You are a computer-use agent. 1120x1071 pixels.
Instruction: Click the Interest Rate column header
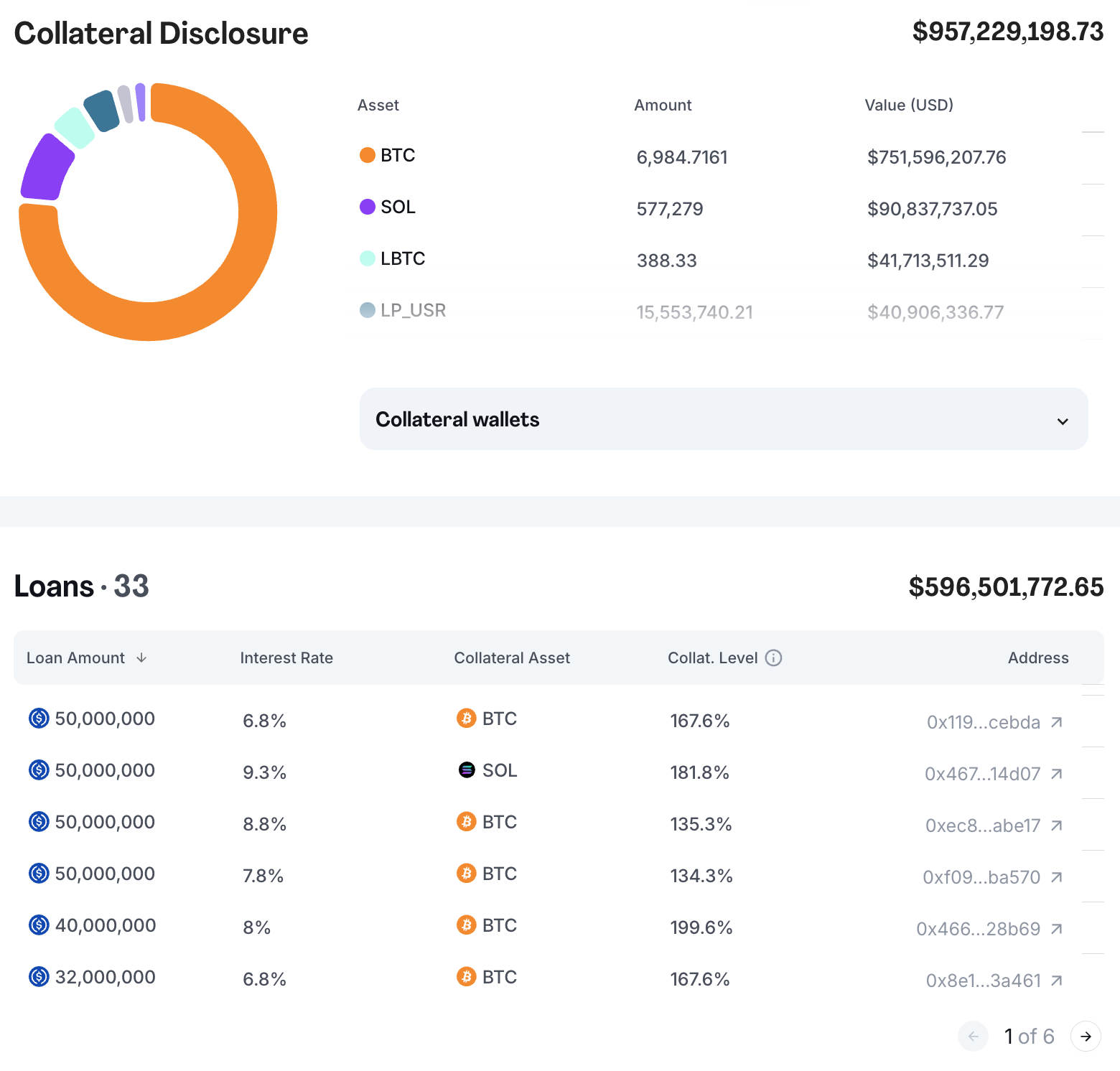pos(286,658)
